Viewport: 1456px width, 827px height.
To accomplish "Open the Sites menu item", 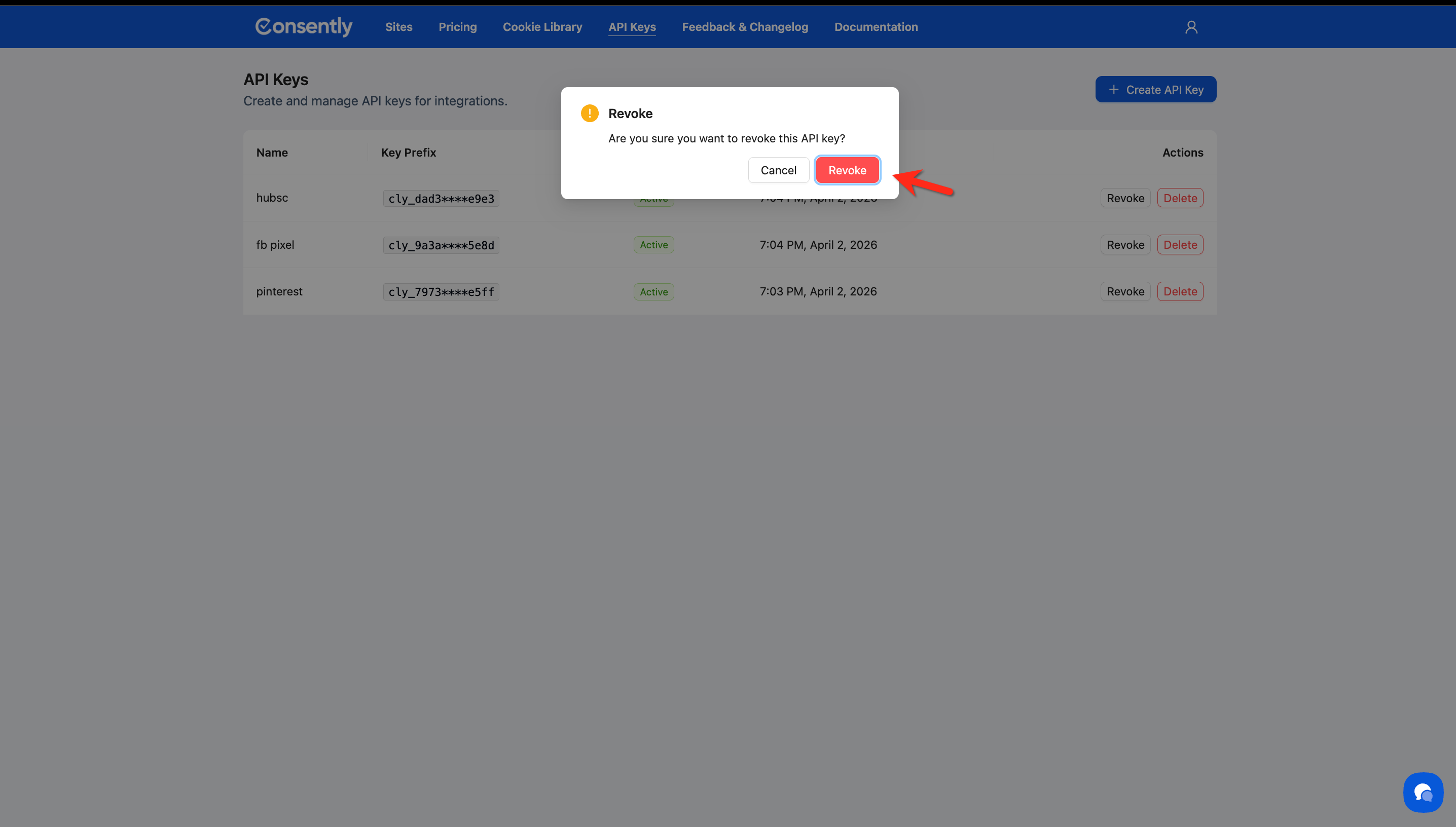I will [x=399, y=27].
